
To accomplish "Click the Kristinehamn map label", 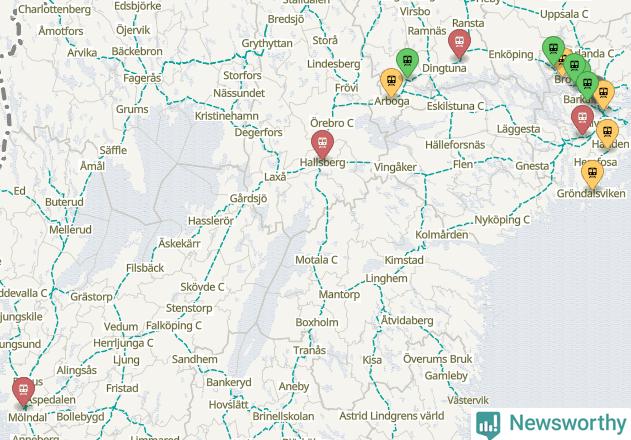I will (x=227, y=116).
